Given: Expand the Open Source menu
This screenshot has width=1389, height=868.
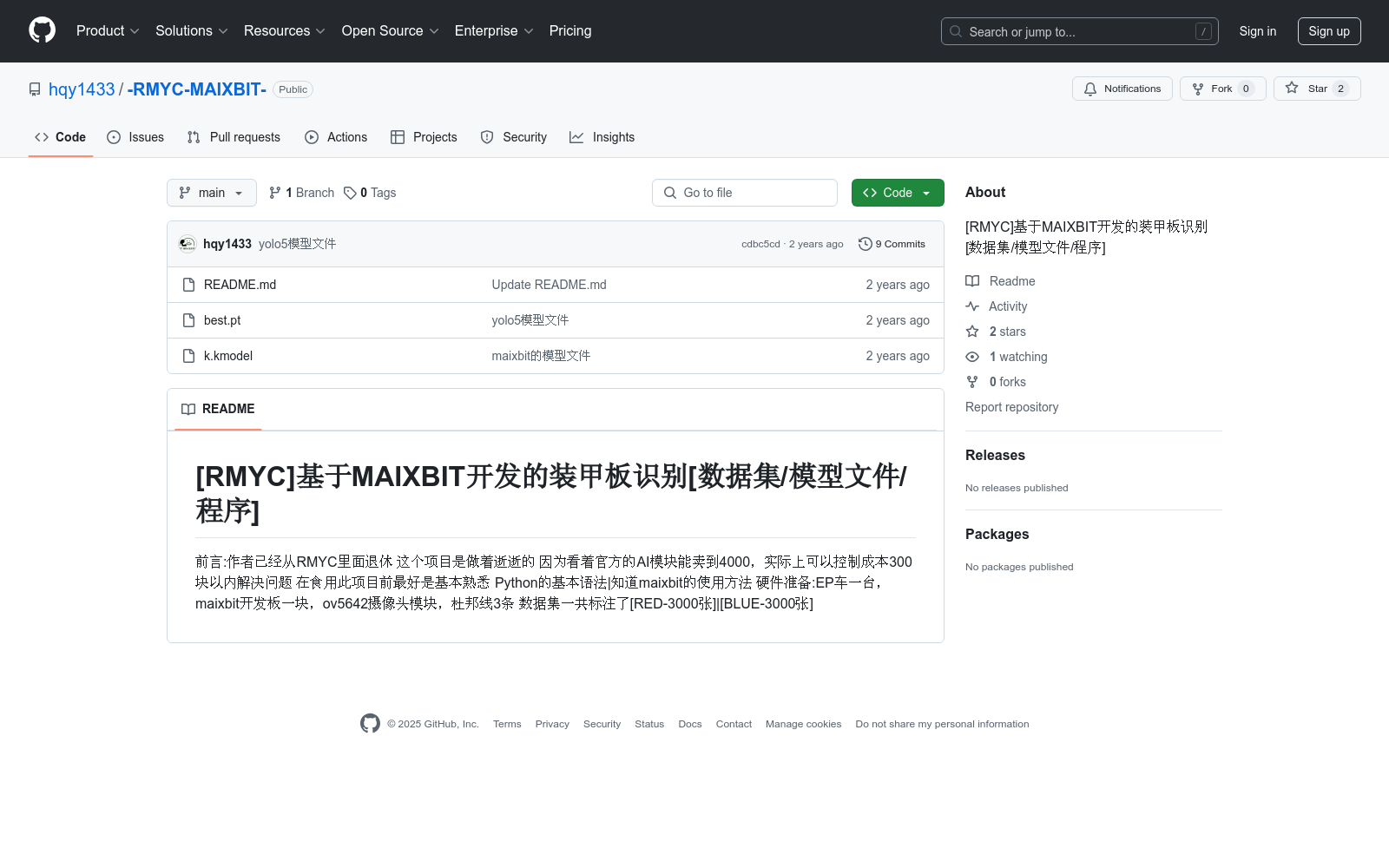Looking at the screenshot, I should [390, 30].
